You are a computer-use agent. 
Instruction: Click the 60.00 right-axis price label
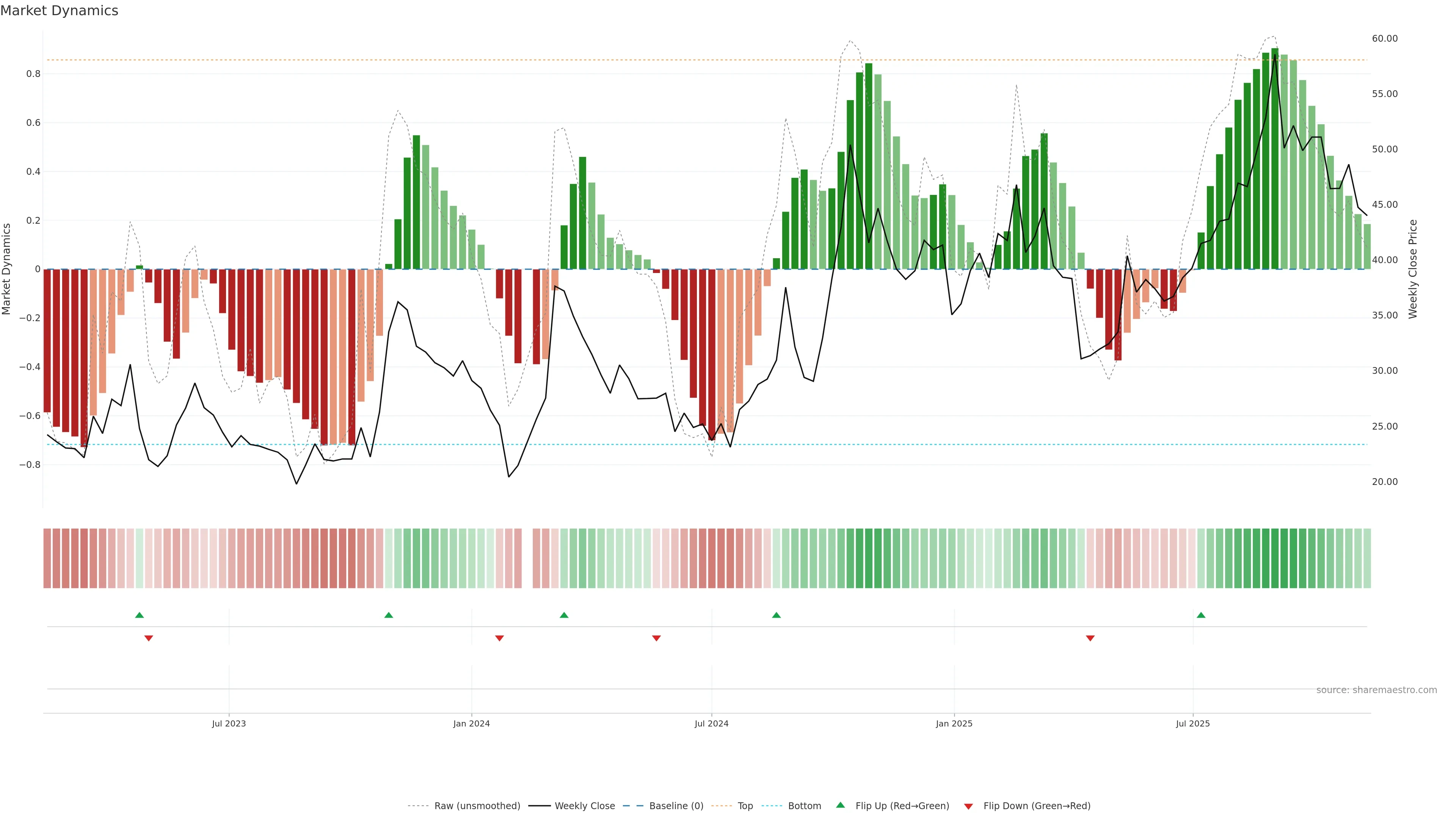tap(1384, 38)
